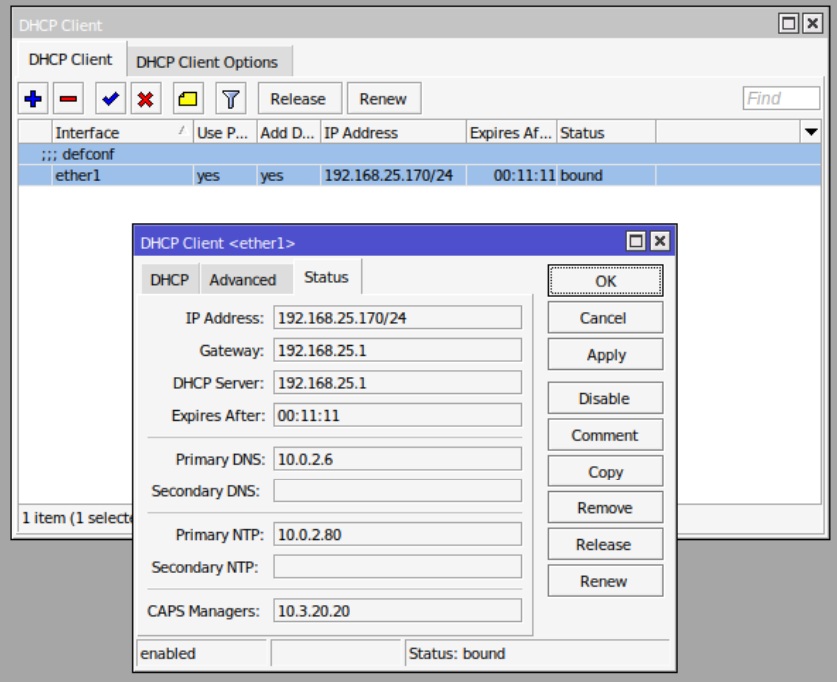Close the DHCP Client ether1 dialog
837x682 pixels.
(x=659, y=241)
